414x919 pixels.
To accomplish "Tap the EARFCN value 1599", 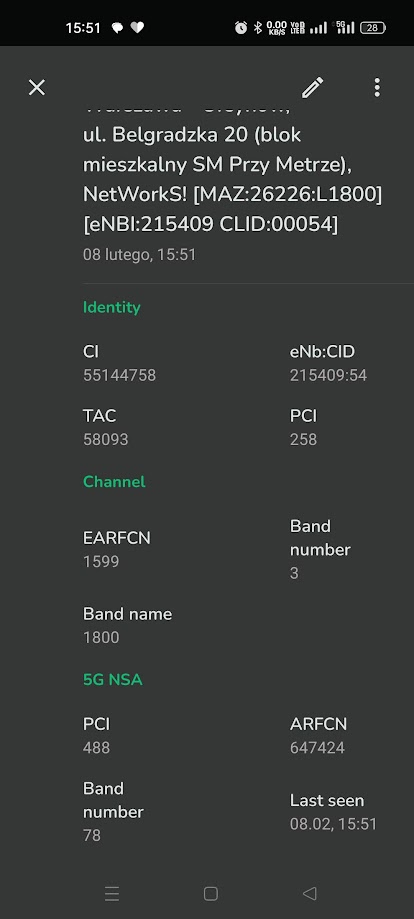I will (x=101, y=561).
